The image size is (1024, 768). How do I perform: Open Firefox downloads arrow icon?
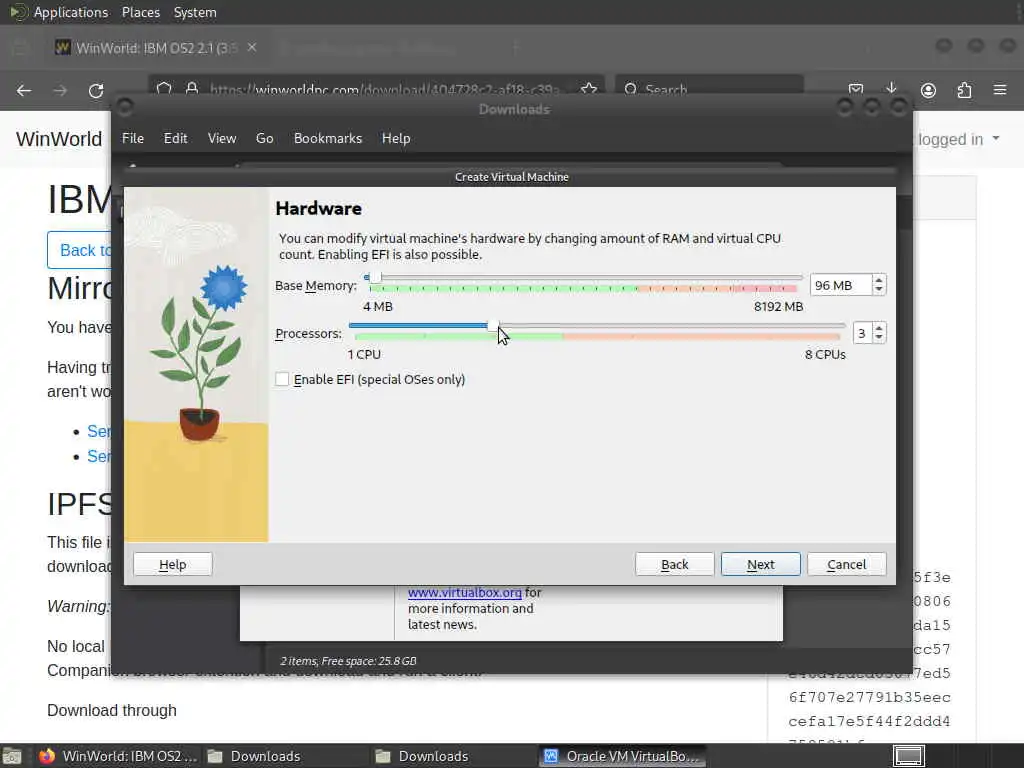point(891,89)
